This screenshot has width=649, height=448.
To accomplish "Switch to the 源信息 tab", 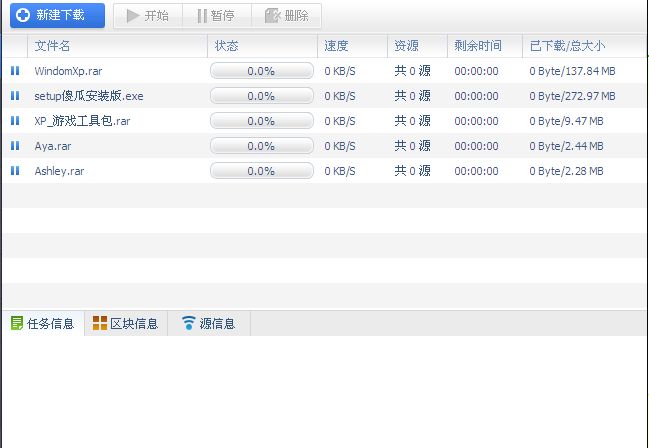I will pos(209,323).
